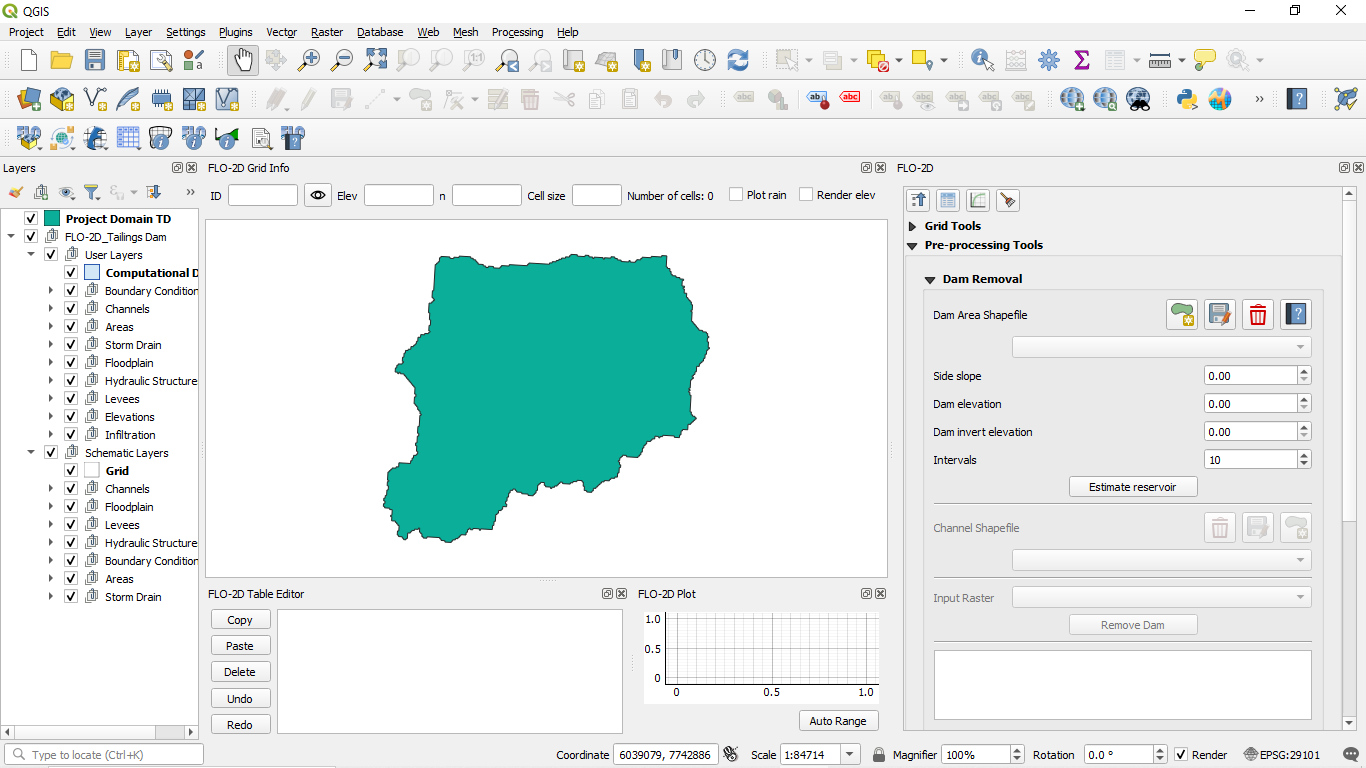Click the eye icon beside grid ID field
1366x768 pixels.
pos(318,196)
